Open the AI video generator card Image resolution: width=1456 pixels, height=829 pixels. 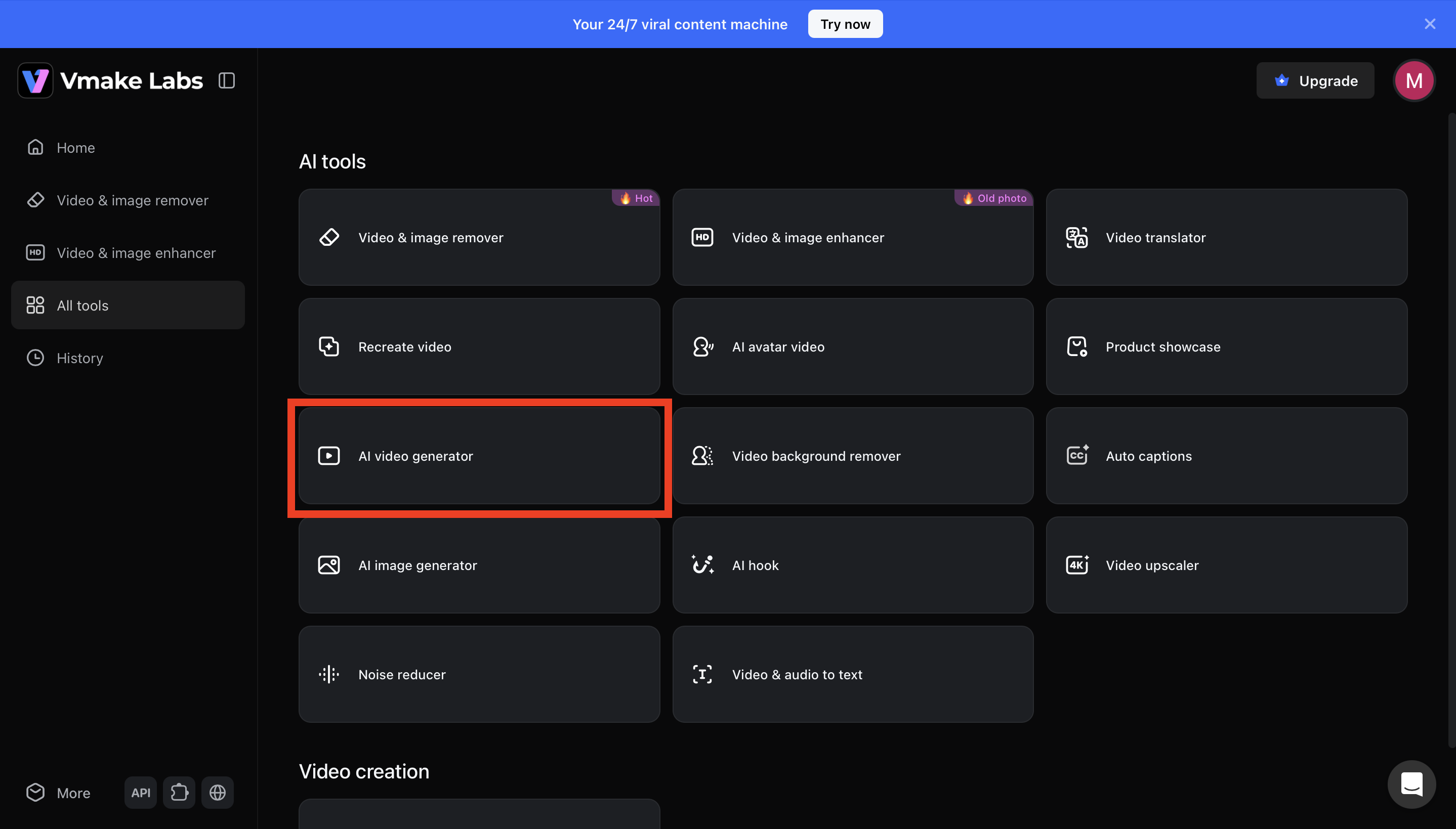point(479,456)
